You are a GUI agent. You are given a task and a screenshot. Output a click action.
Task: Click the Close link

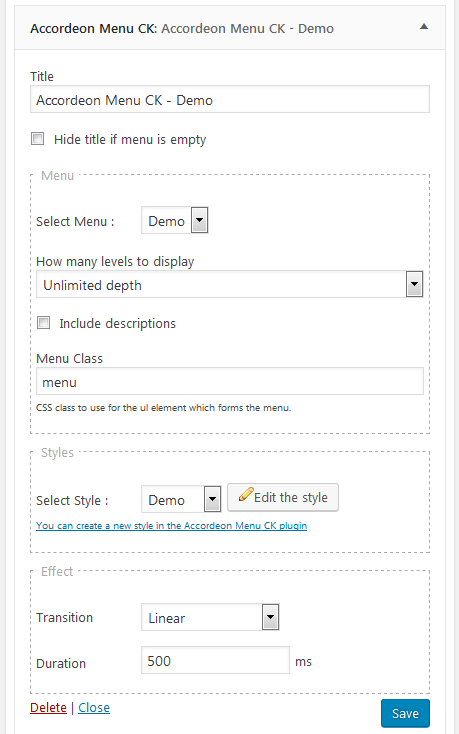pos(94,707)
